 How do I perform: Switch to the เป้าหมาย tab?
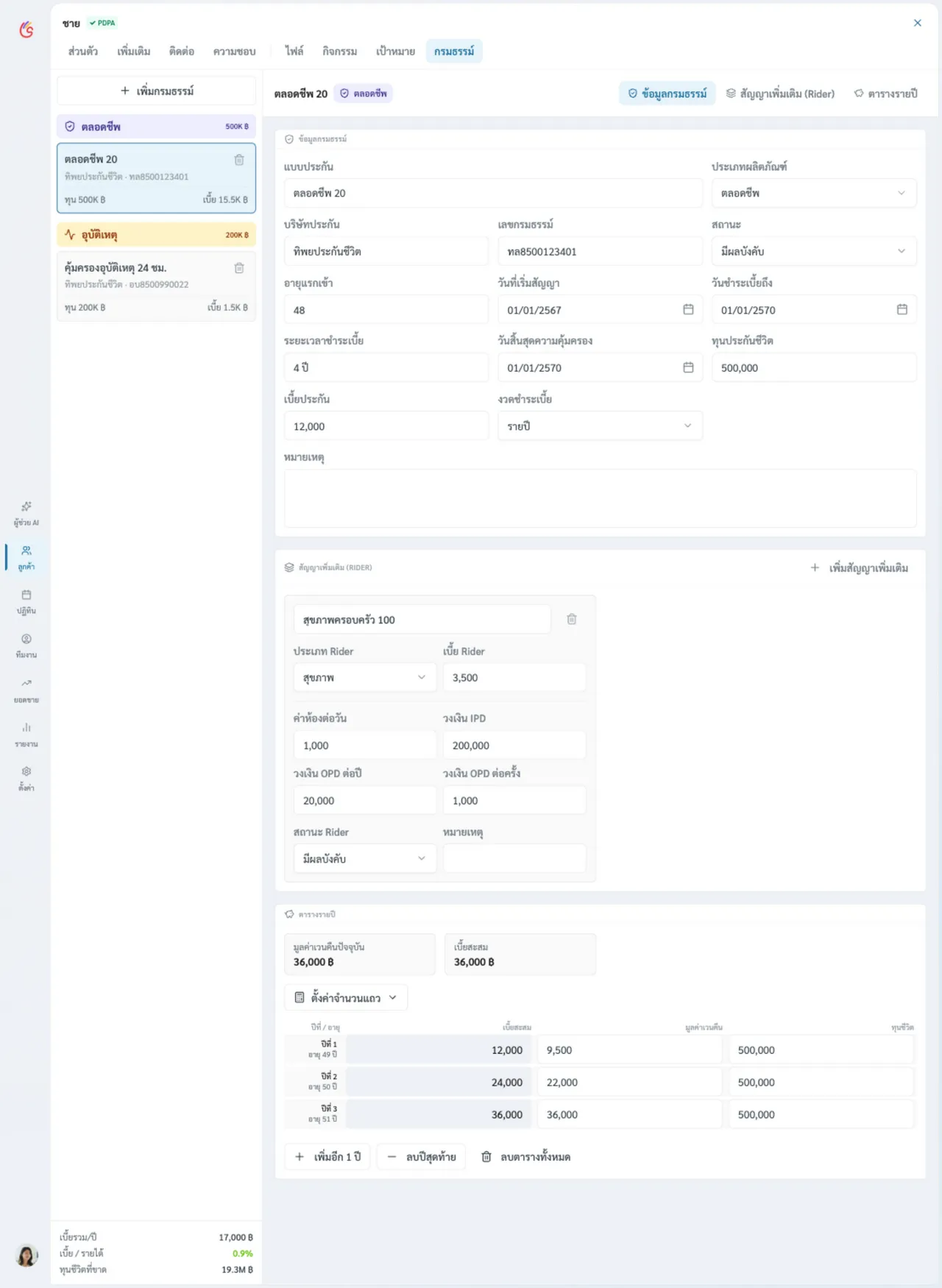(395, 51)
